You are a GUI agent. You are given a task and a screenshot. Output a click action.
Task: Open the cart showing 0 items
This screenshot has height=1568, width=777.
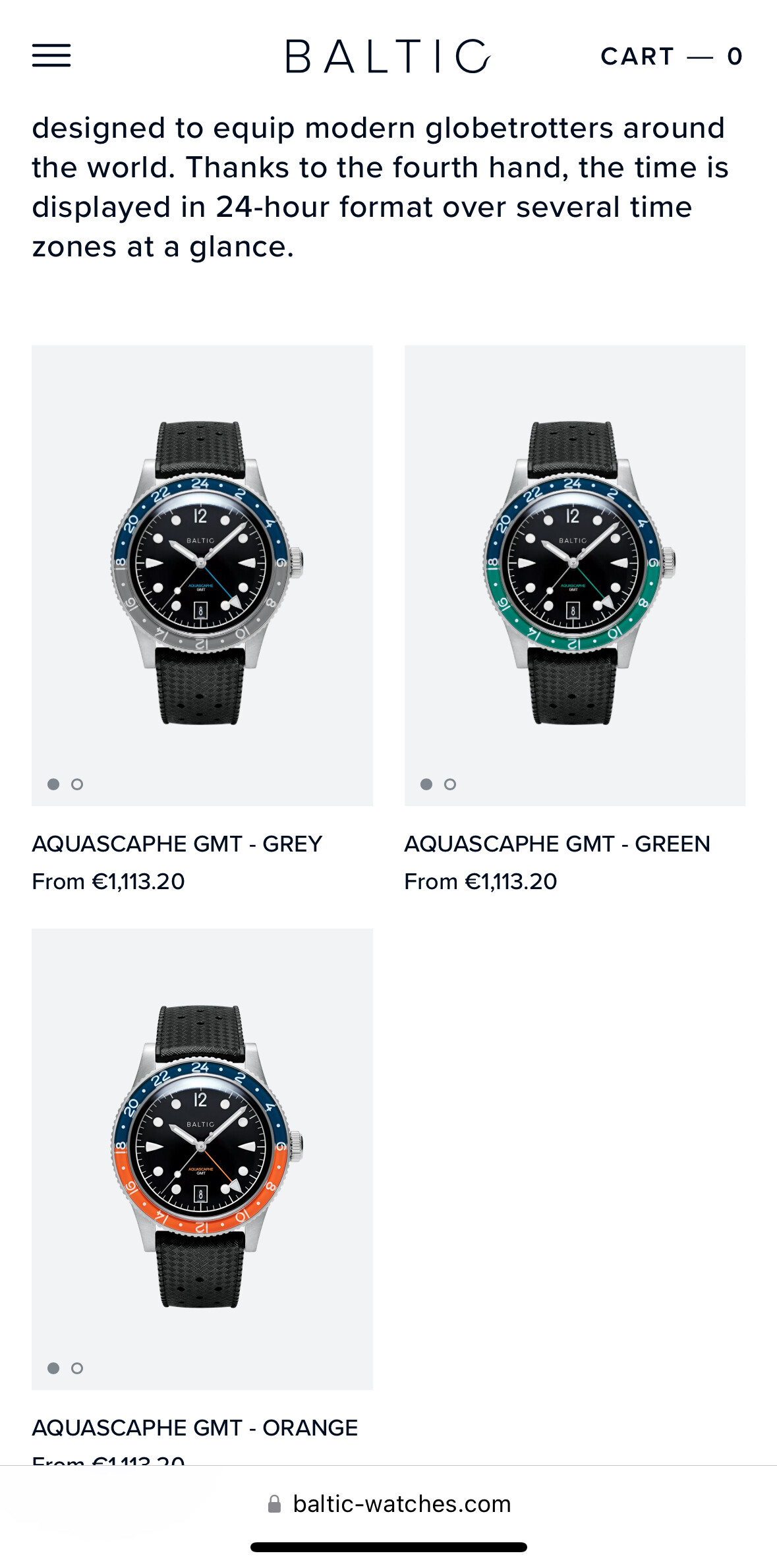672,57
